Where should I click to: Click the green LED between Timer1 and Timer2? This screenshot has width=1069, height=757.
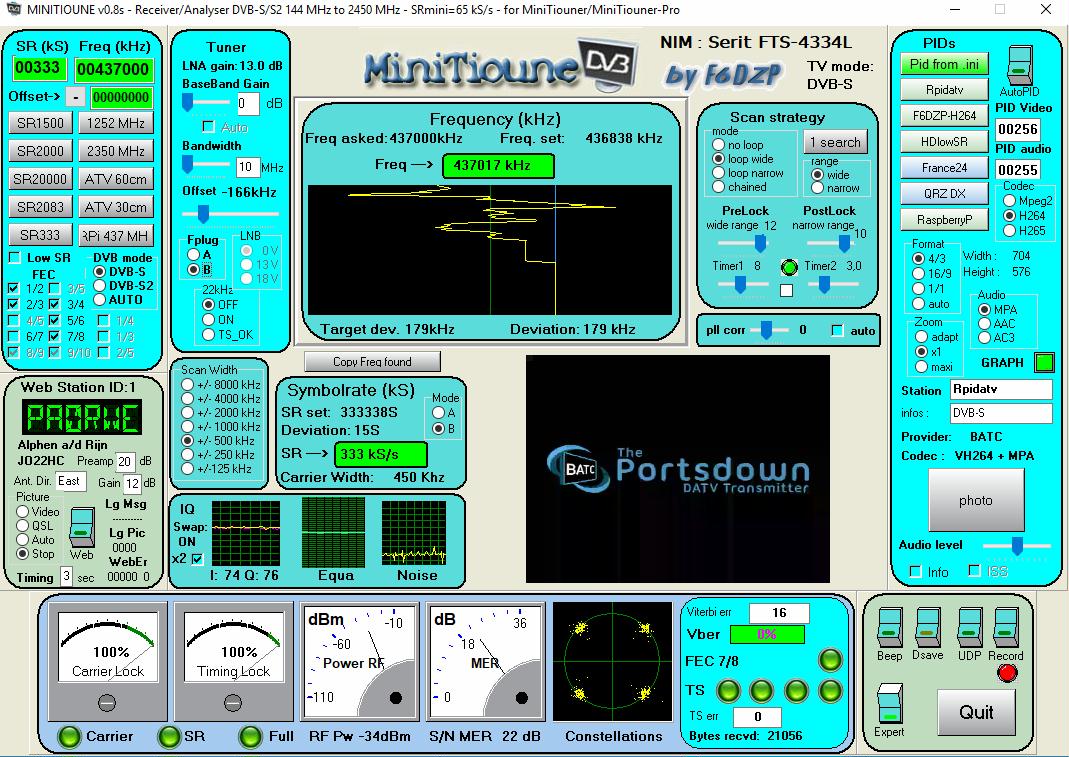point(789,267)
